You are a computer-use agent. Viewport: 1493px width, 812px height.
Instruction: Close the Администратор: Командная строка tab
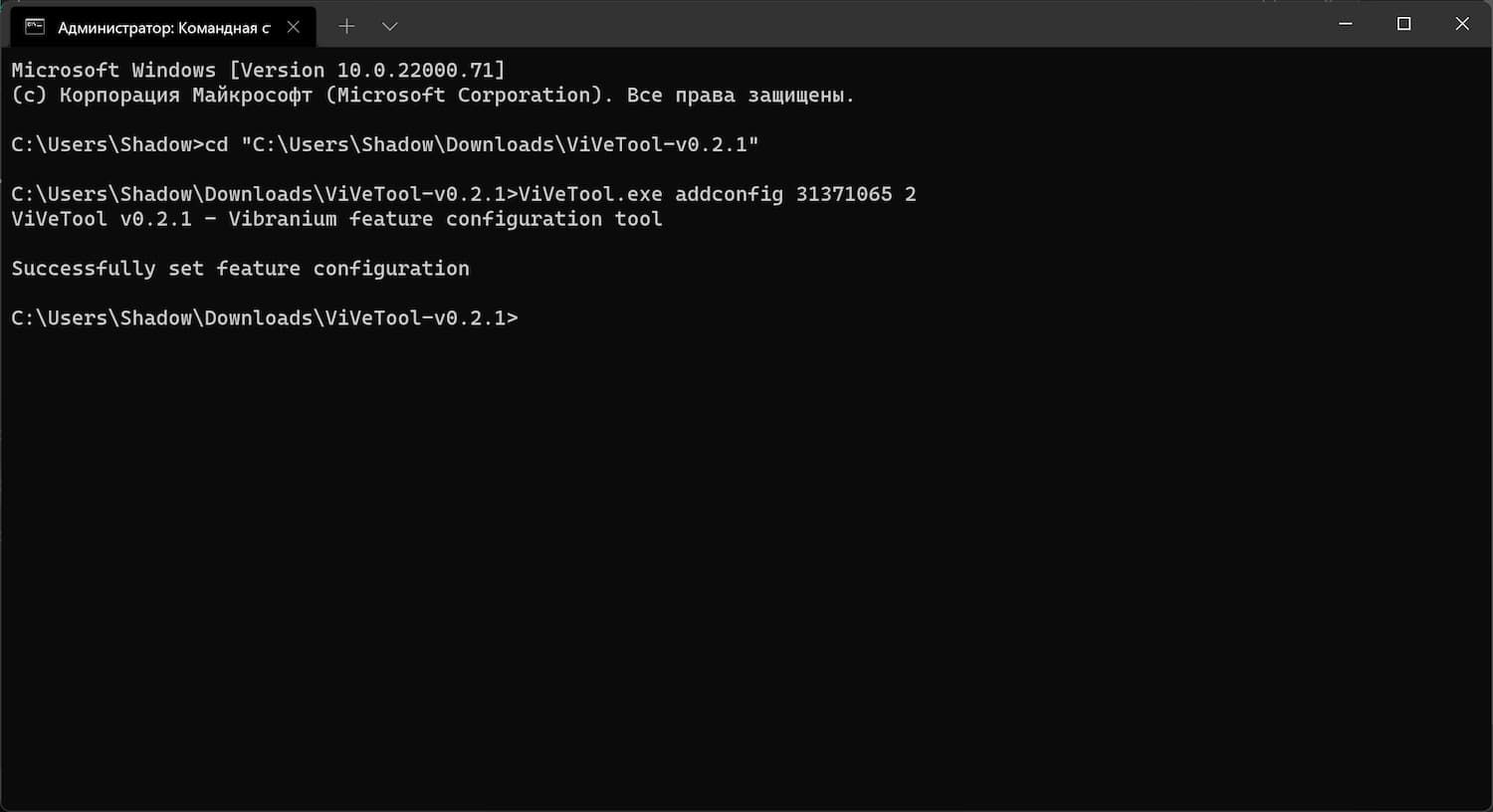294,27
